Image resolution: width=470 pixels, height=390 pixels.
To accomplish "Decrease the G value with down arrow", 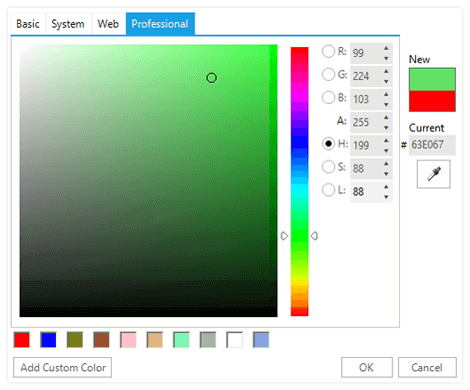I will click(386, 81).
